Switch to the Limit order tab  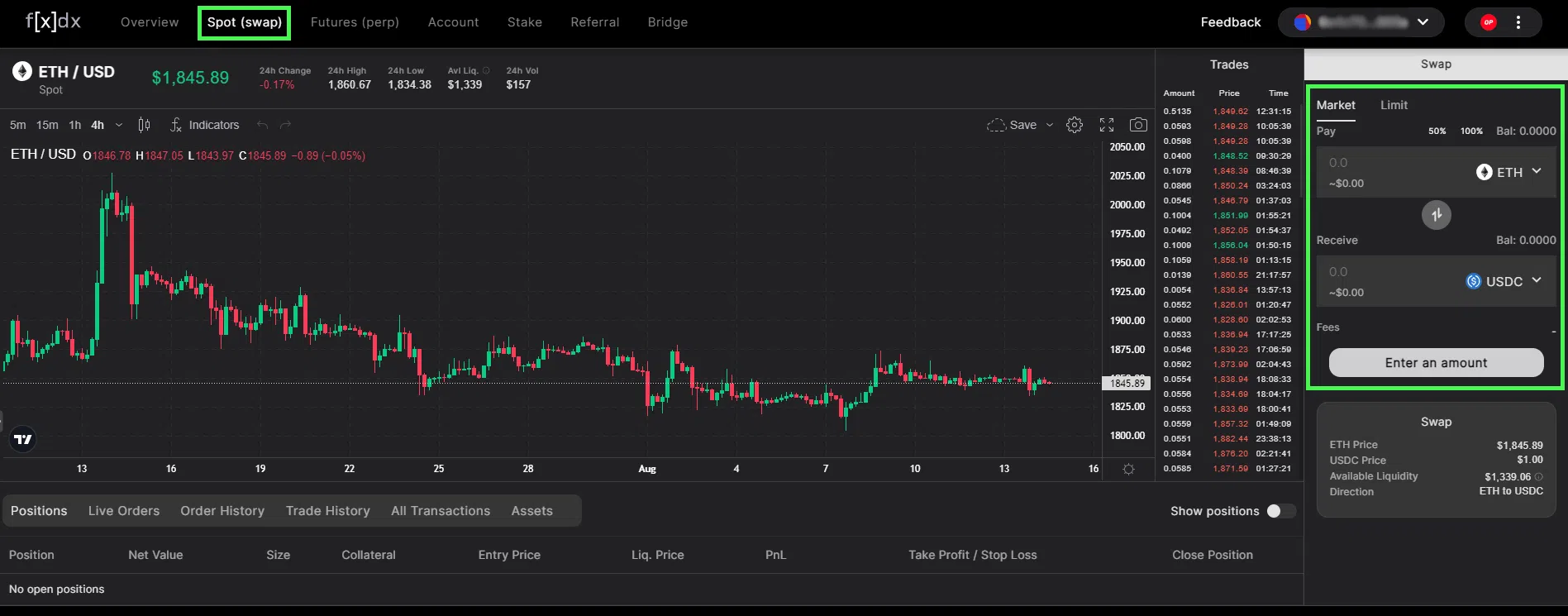pyautogui.click(x=1394, y=105)
